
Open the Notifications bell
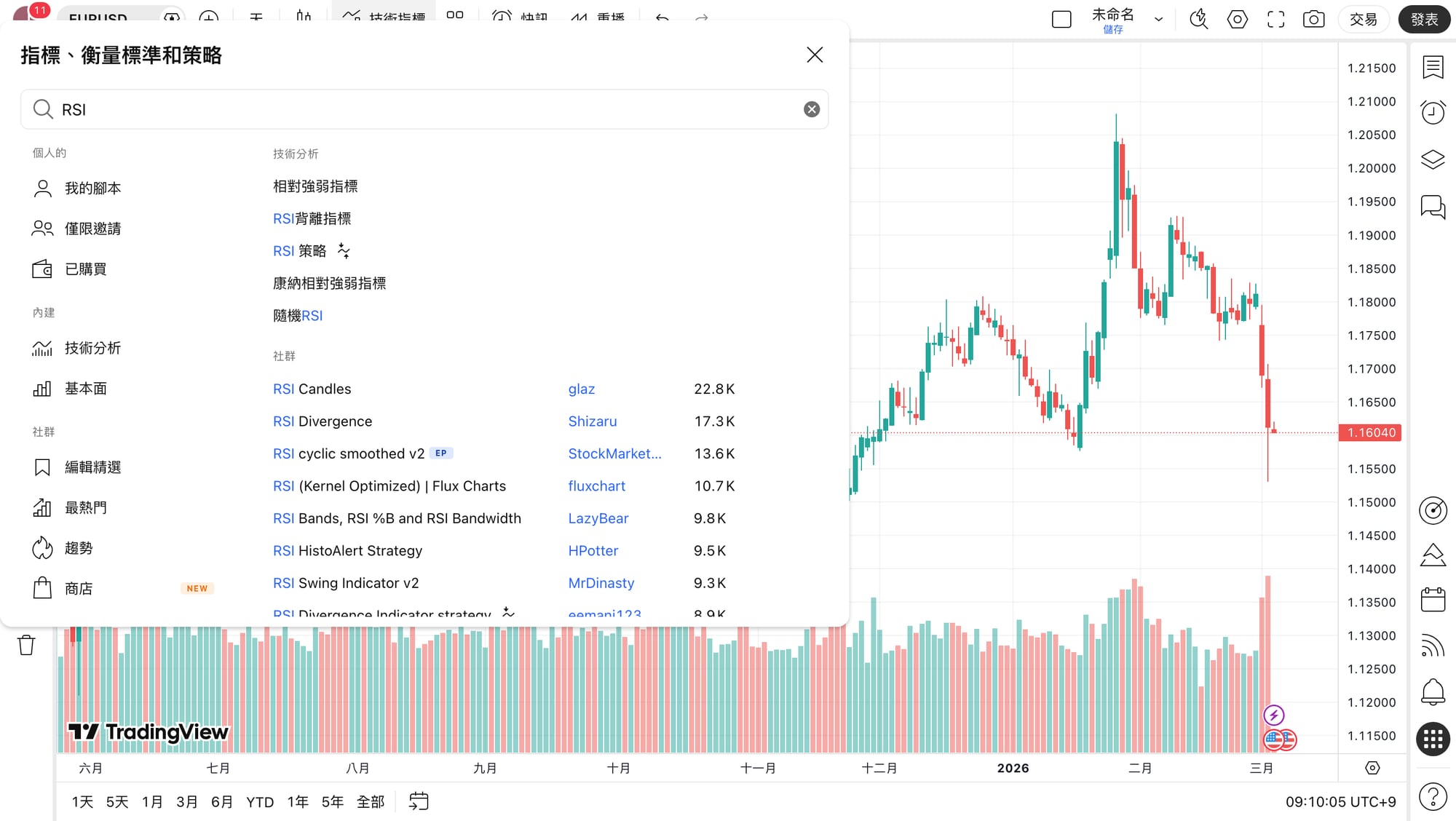[x=1433, y=691]
